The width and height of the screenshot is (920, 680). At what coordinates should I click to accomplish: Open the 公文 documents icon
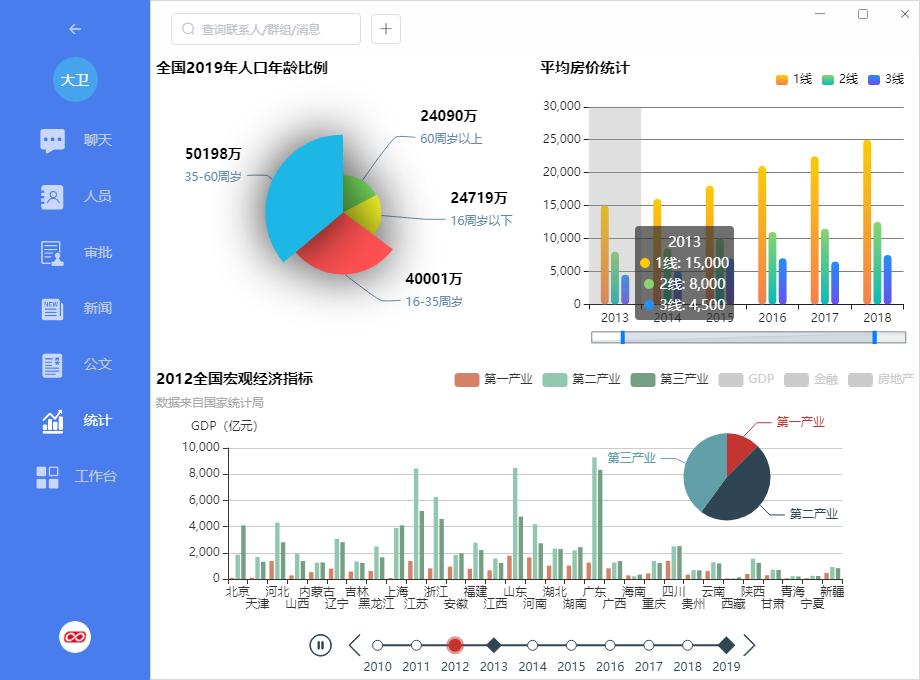pos(53,365)
